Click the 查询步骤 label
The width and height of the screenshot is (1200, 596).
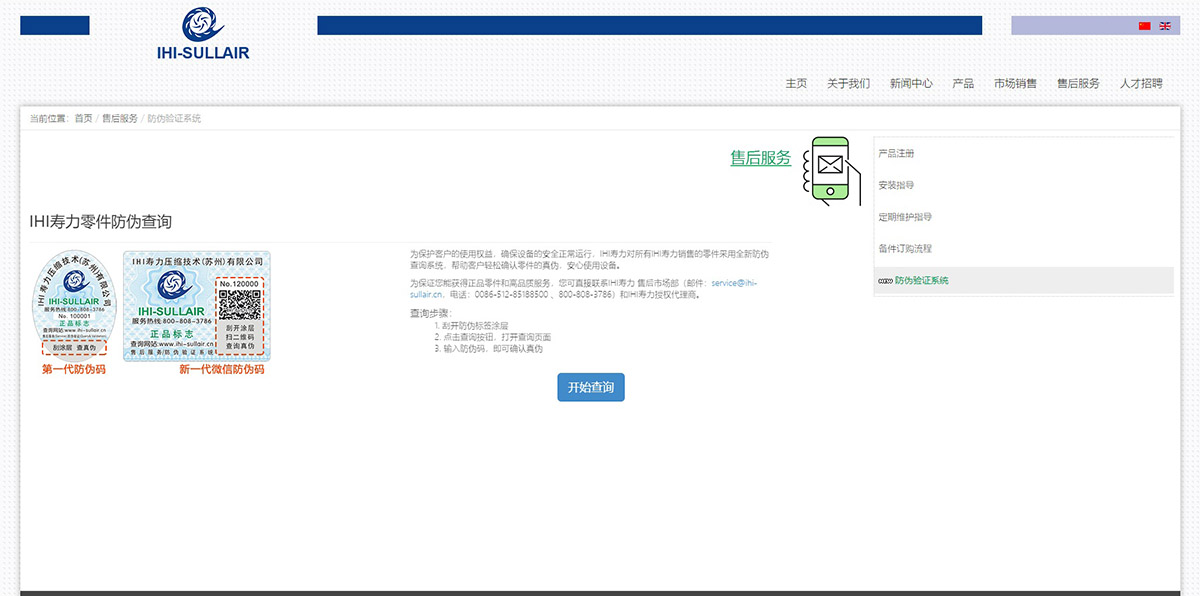431,314
